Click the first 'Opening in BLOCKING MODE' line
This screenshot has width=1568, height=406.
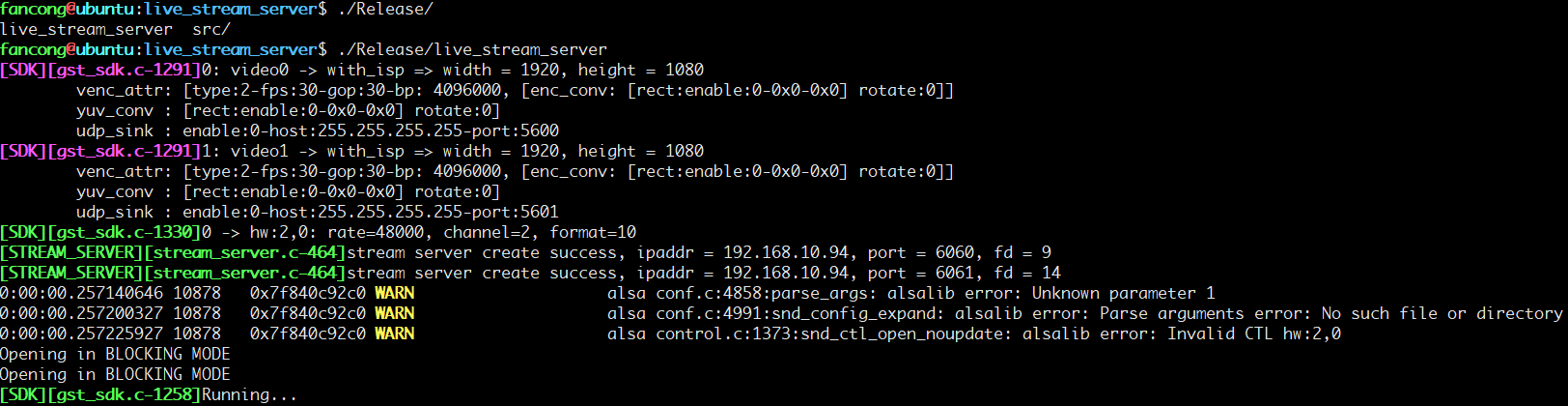pos(115,355)
